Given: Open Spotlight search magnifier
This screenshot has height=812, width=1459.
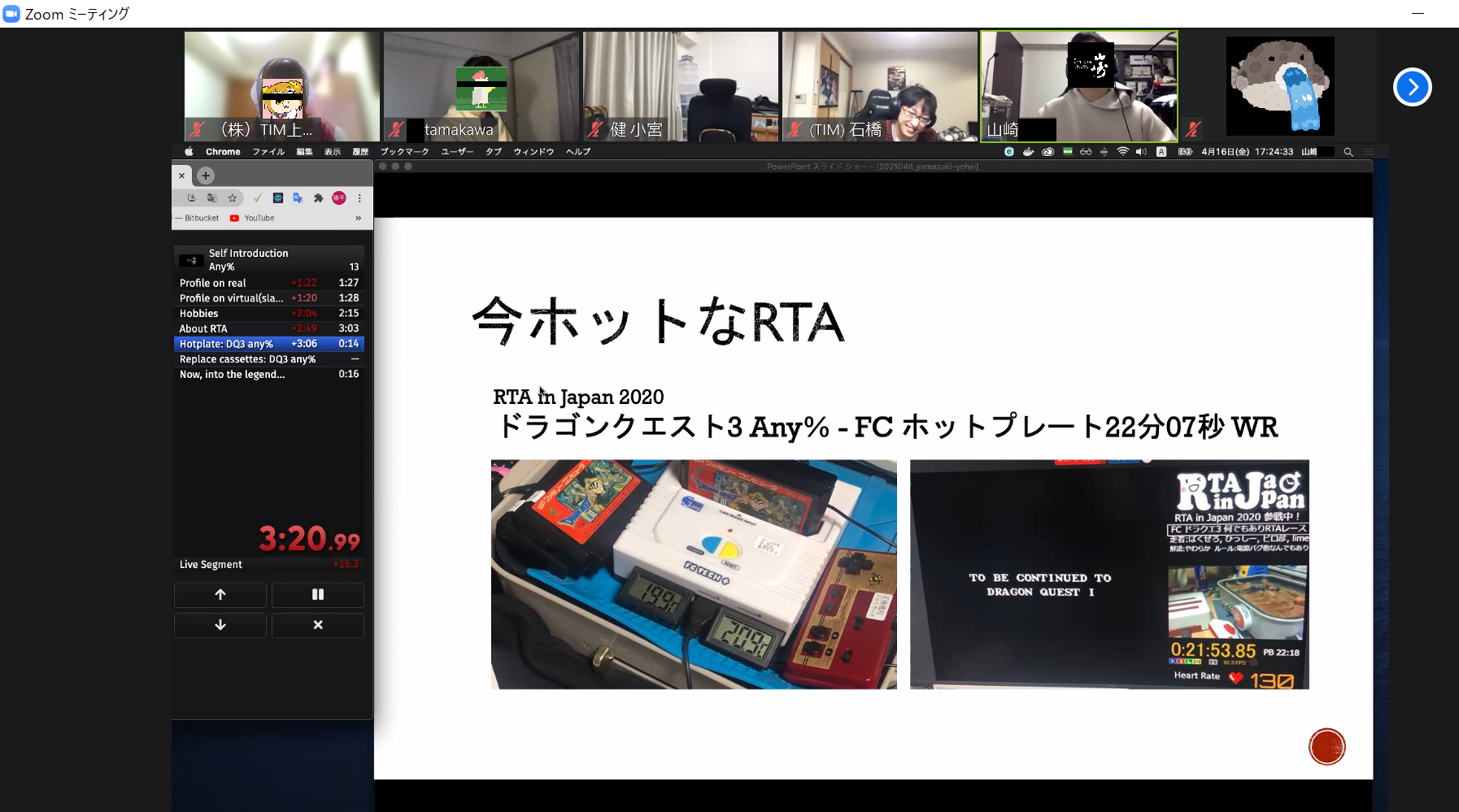Looking at the screenshot, I should pos(1348,152).
